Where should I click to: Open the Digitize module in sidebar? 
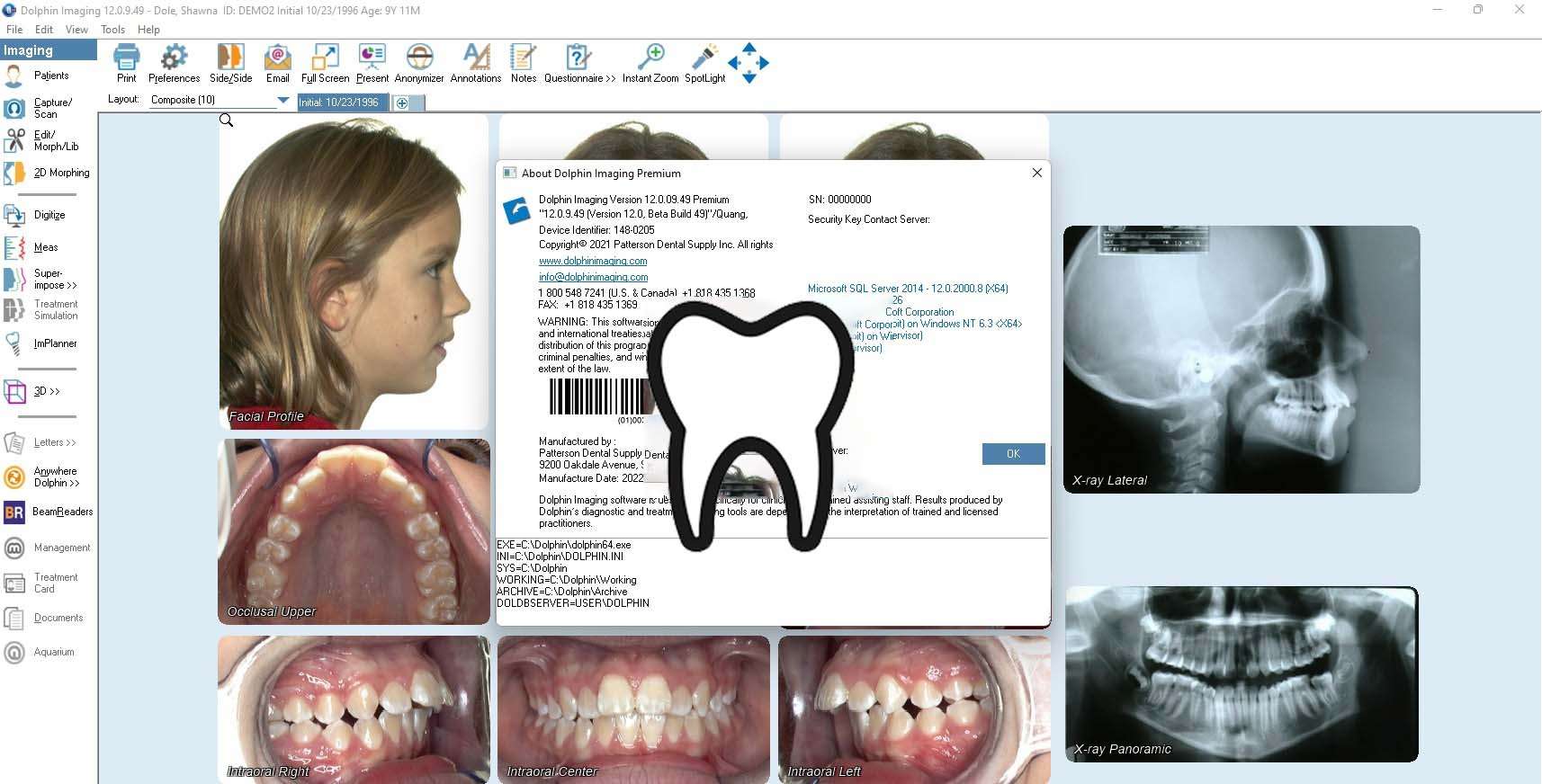click(x=49, y=216)
